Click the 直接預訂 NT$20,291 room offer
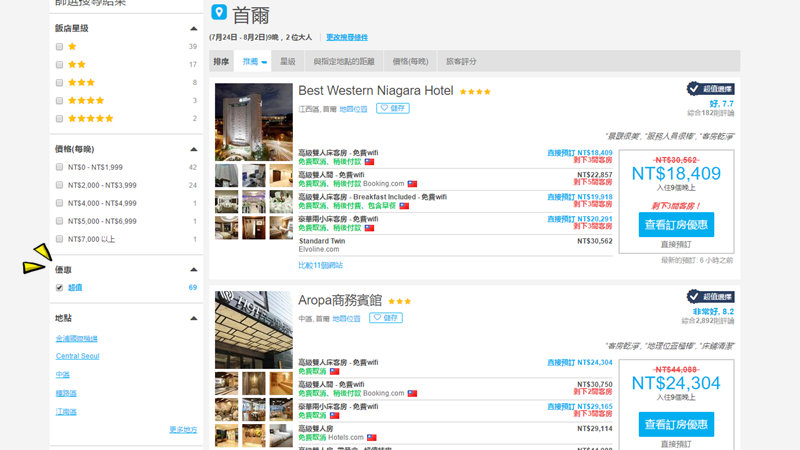Viewport: 800px width, 450px height. 580,219
